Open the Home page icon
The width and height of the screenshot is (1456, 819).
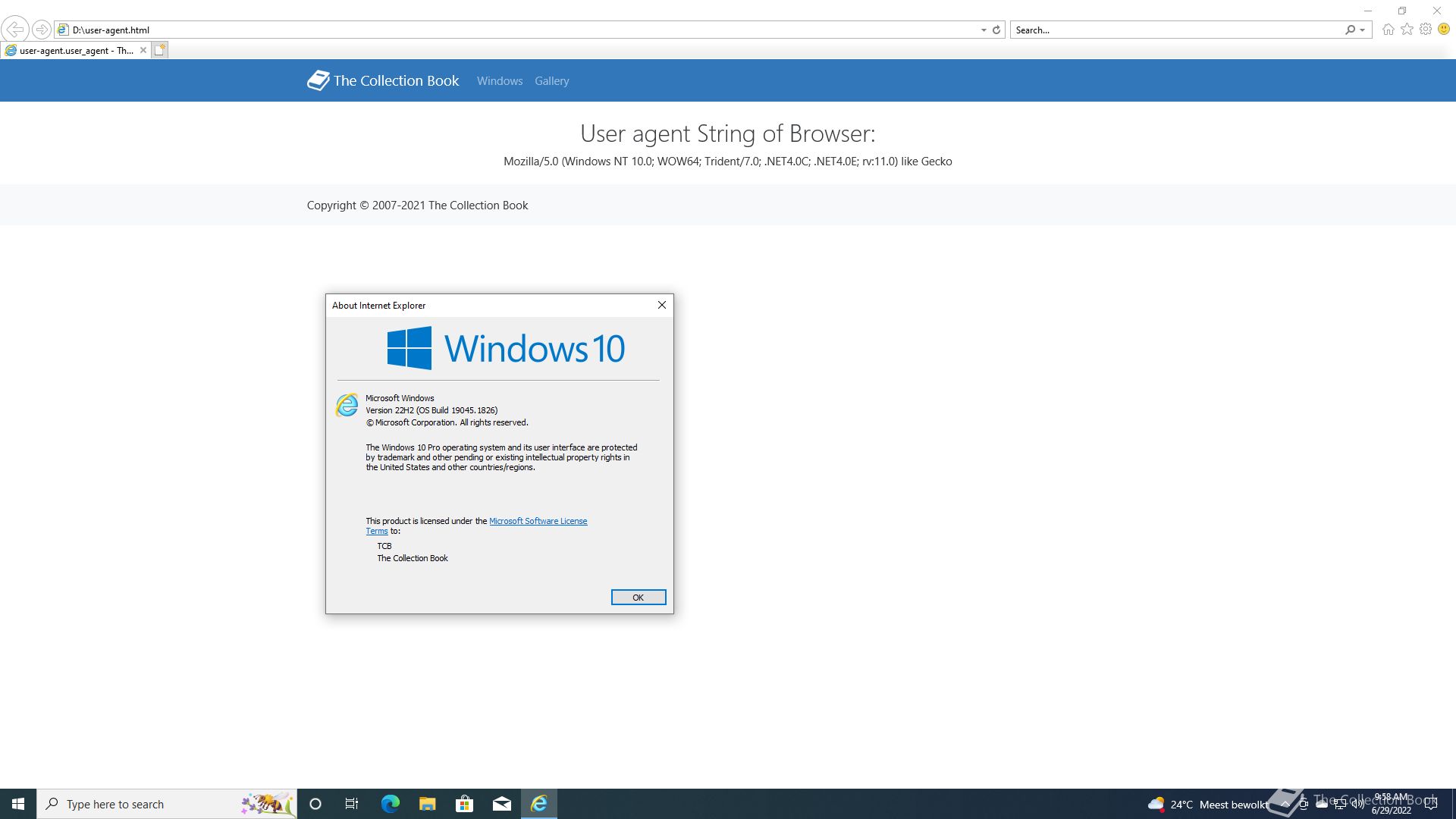[1388, 30]
